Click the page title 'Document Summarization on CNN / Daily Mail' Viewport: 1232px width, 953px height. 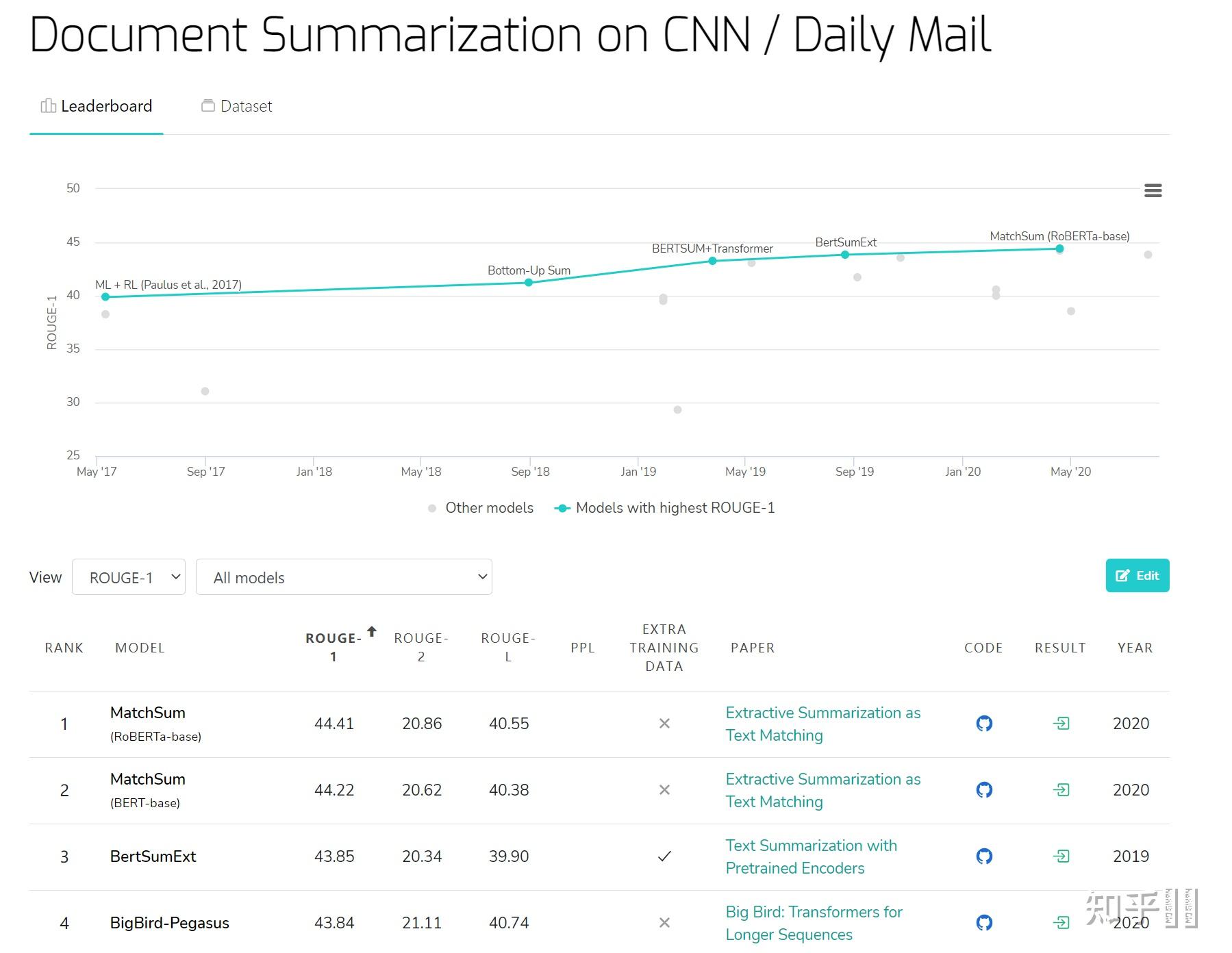pos(511,36)
